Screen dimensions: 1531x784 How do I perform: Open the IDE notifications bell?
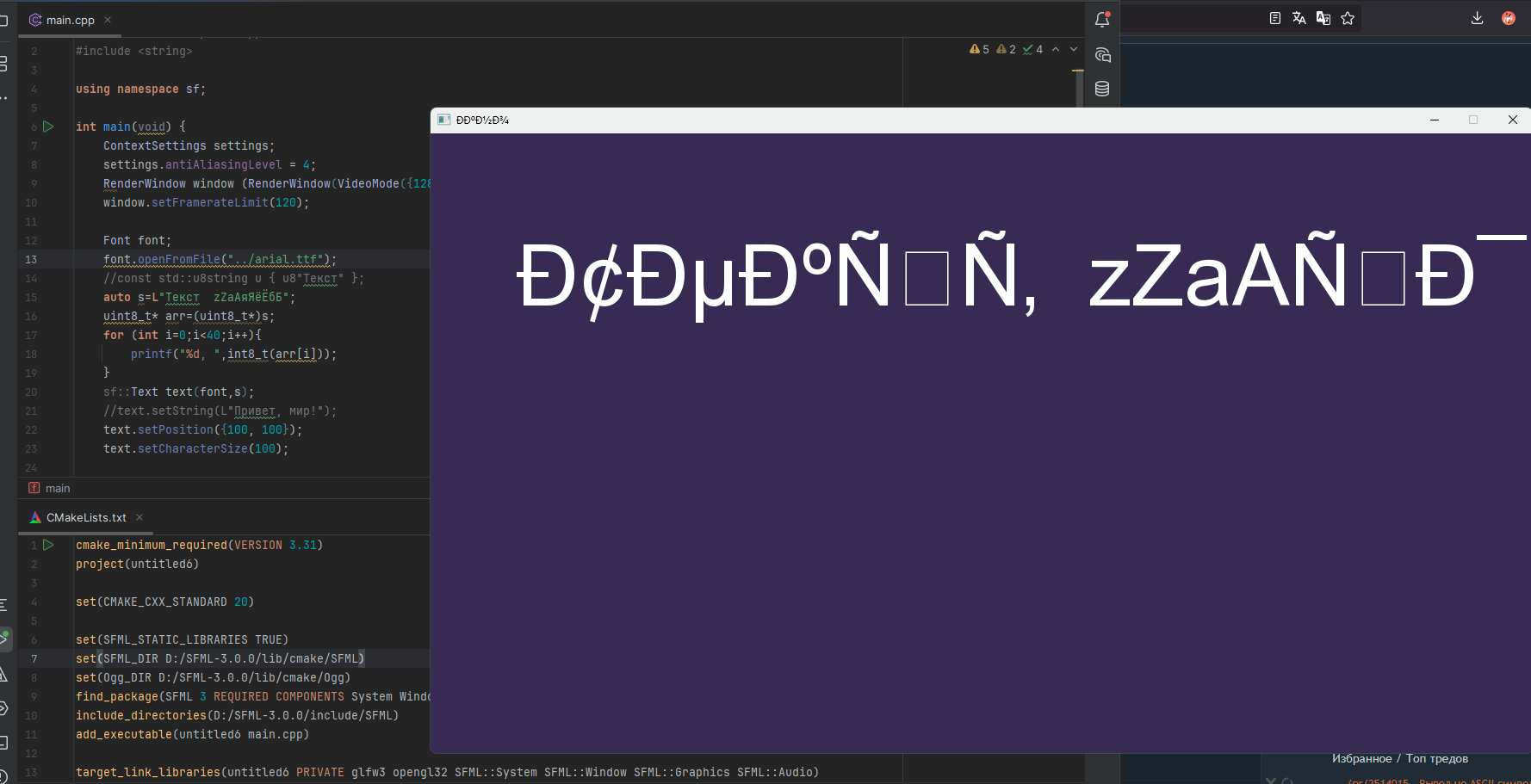(x=1102, y=19)
